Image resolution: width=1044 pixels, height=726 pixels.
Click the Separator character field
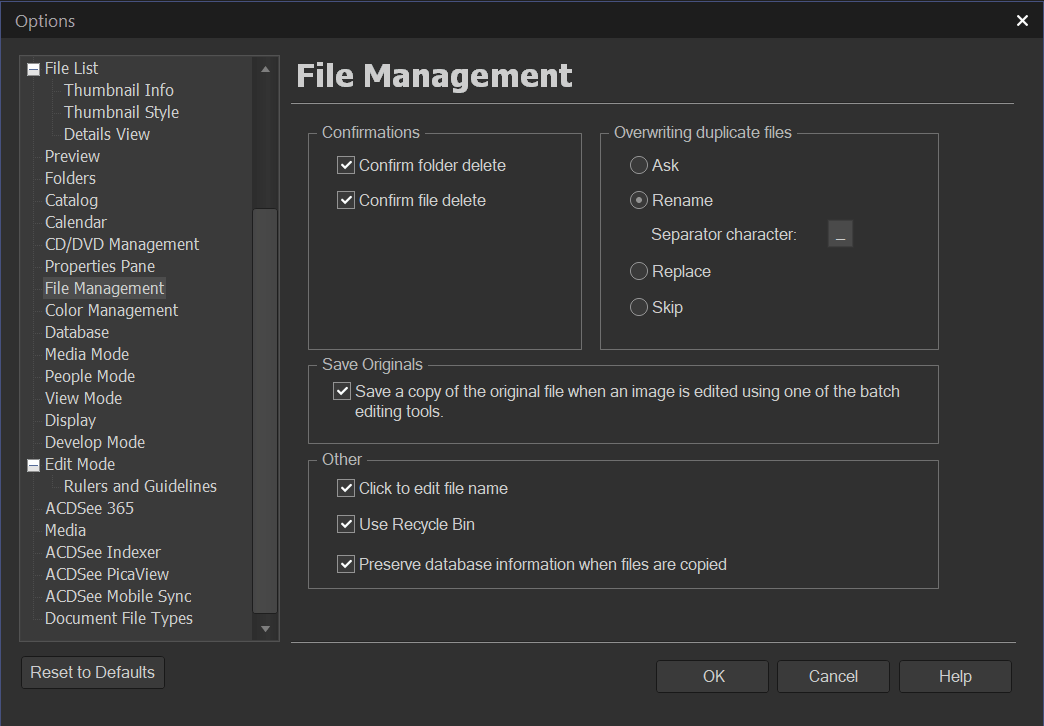[840, 235]
